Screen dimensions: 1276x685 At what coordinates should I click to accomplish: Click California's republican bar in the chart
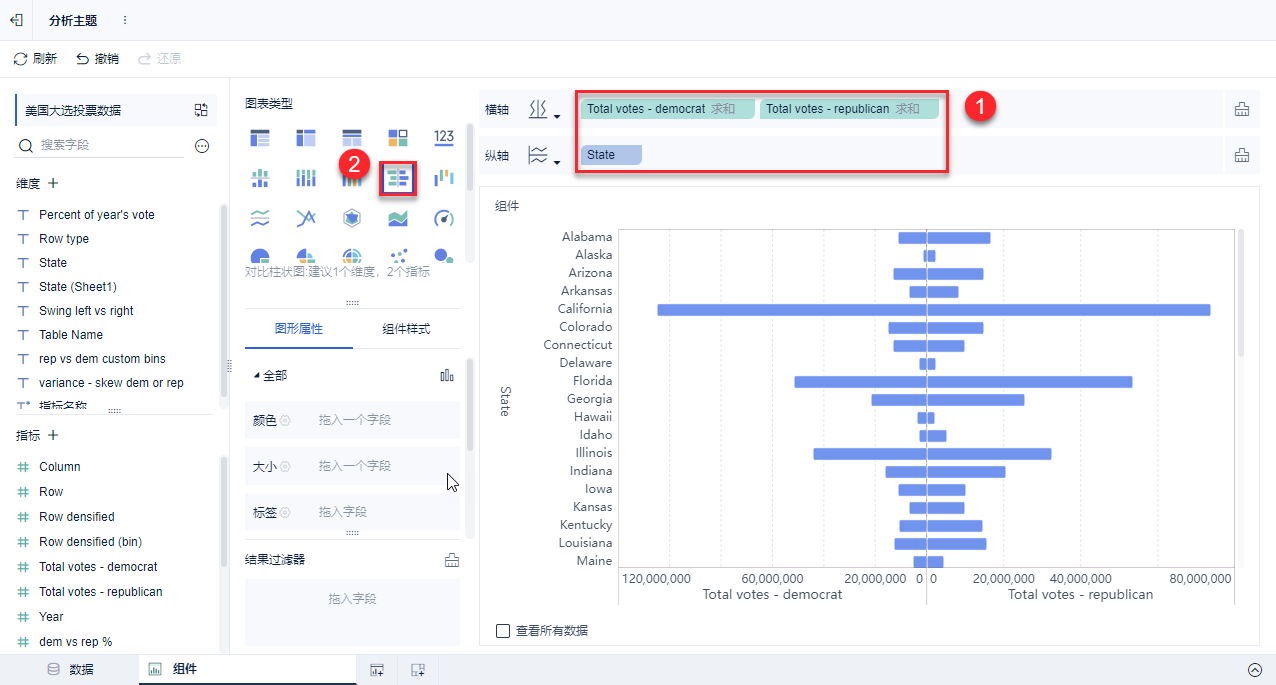pyautogui.click(x=1068, y=310)
